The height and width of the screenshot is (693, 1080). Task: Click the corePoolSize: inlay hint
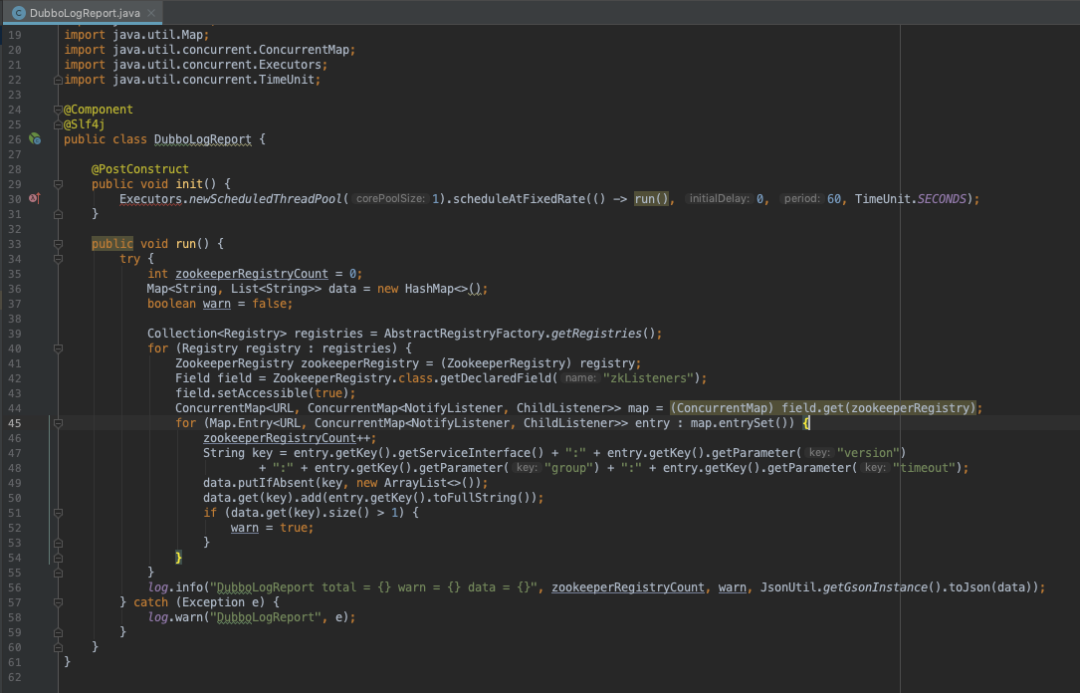click(391, 198)
